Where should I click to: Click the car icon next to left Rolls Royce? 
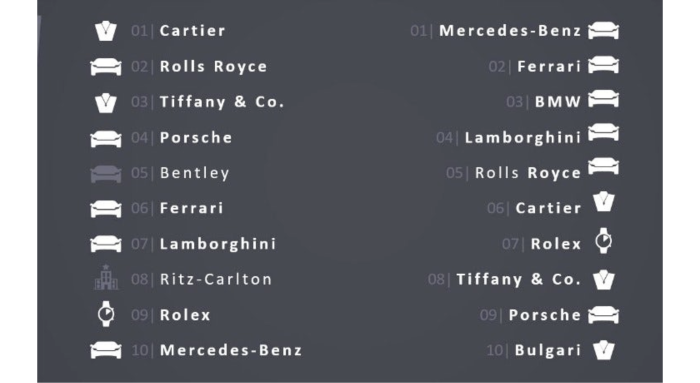(106, 67)
